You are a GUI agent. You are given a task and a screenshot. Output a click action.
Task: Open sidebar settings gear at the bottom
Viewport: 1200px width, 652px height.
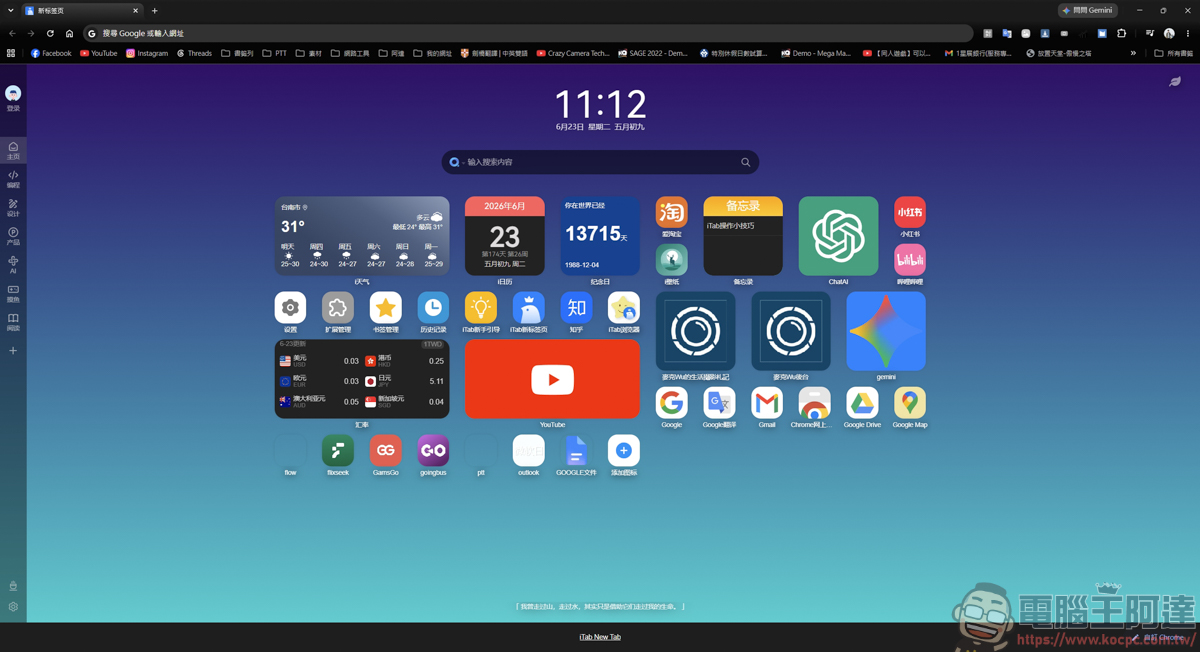(13, 607)
